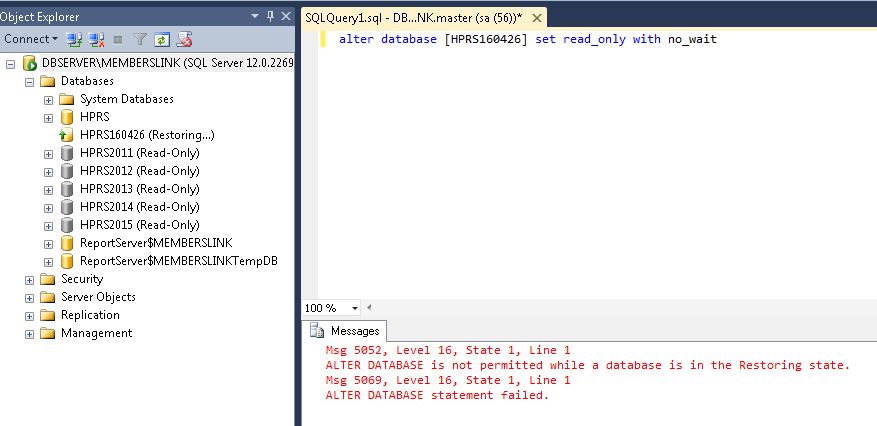877x426 pixels.
Task: Expand the Security folder
Action: click(x=30, y=279)
